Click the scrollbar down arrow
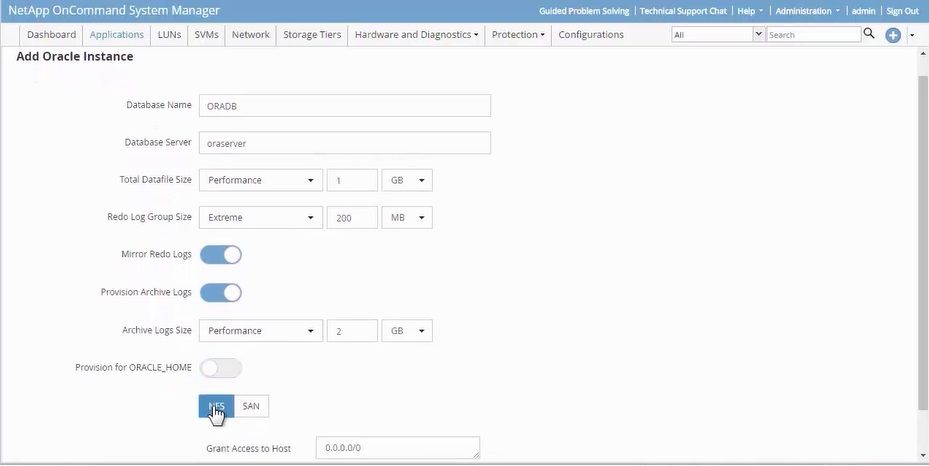 pos(923,456)
